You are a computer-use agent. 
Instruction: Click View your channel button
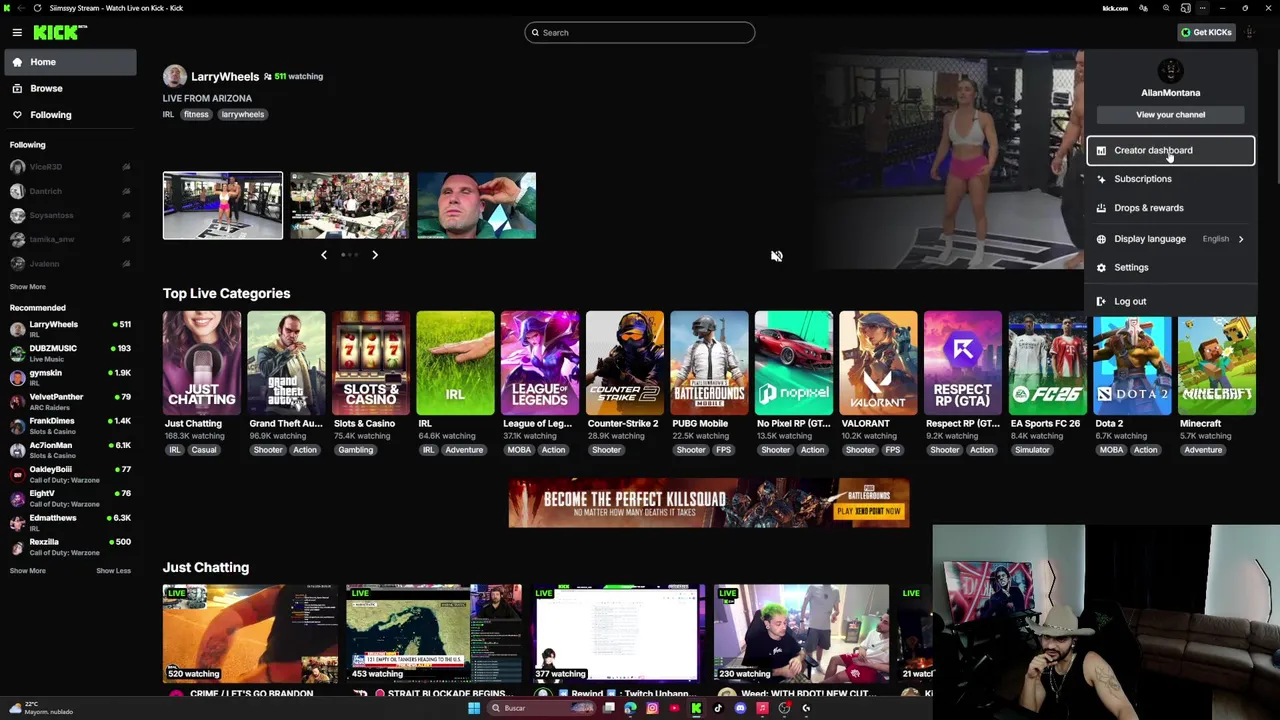click(x=1170, y=115)
